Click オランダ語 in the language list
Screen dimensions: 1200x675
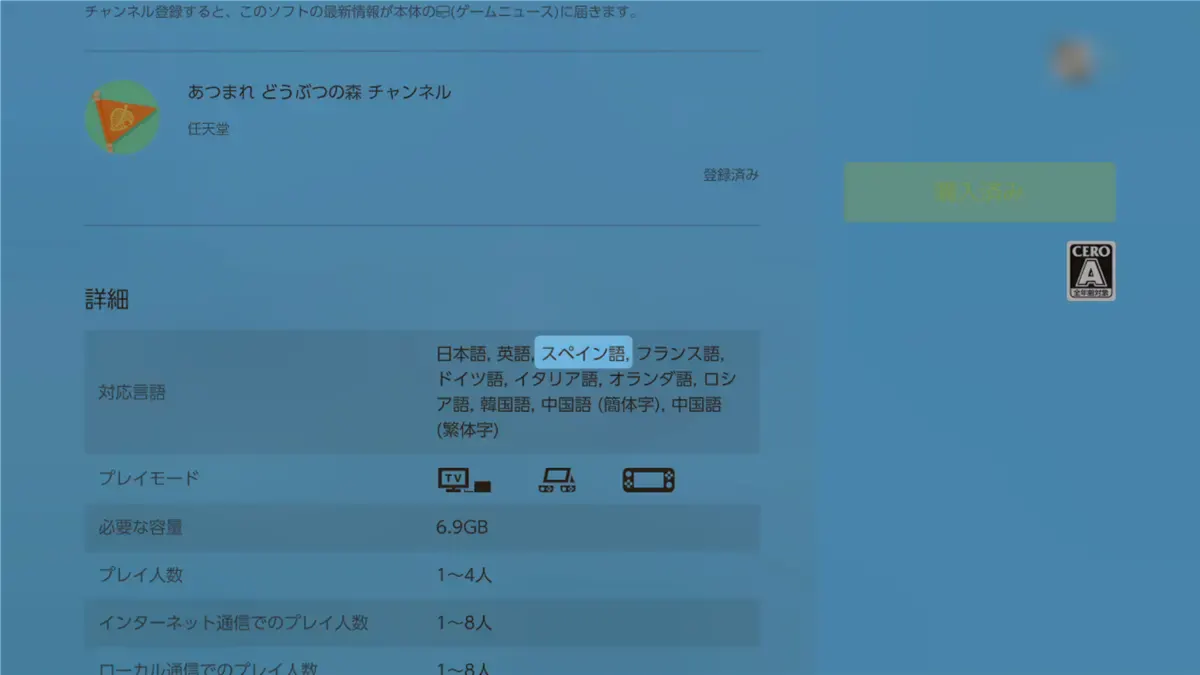(651, 379)
